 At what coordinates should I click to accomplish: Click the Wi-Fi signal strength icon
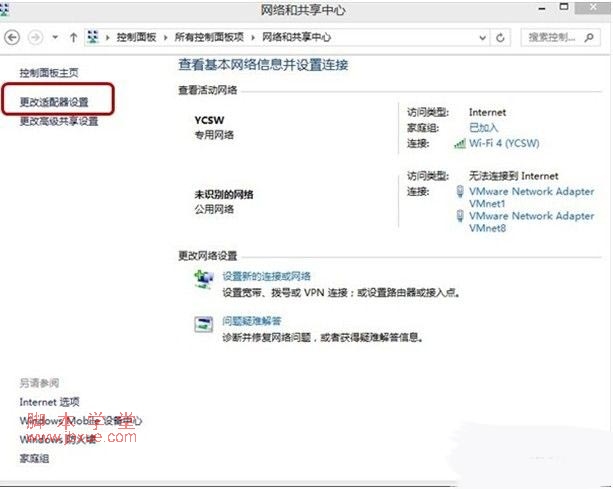coord(459,144)
